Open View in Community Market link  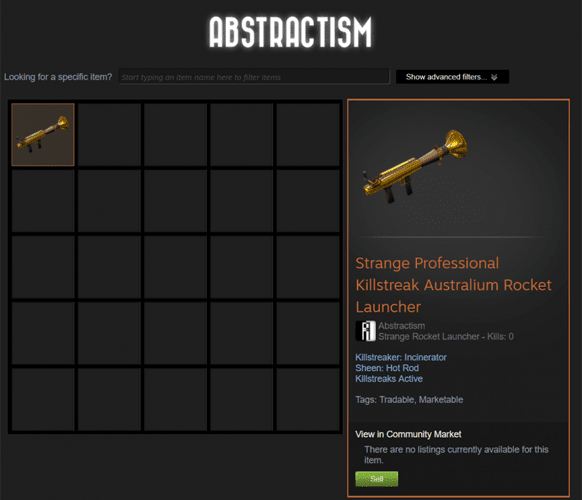click(x=408, y=434)
